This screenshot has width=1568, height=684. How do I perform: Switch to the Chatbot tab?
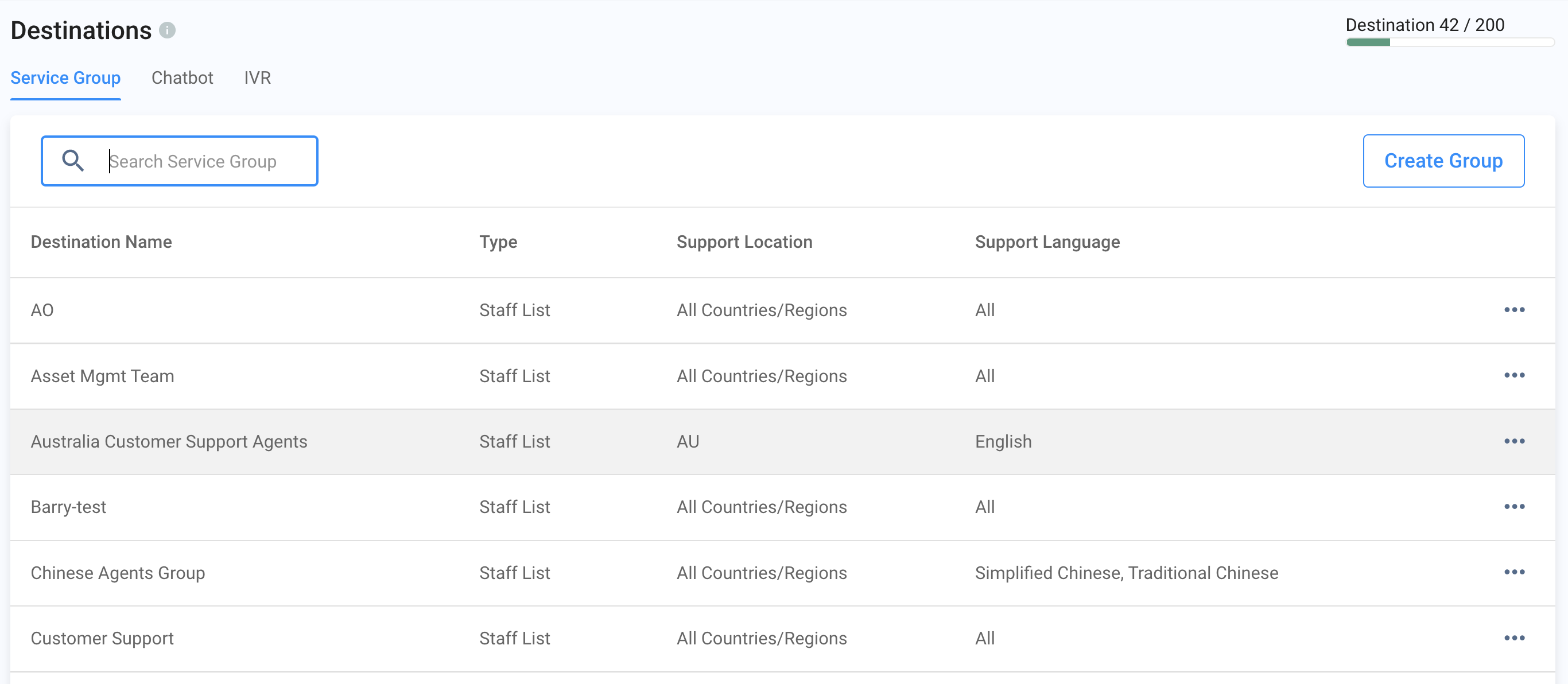182,78
